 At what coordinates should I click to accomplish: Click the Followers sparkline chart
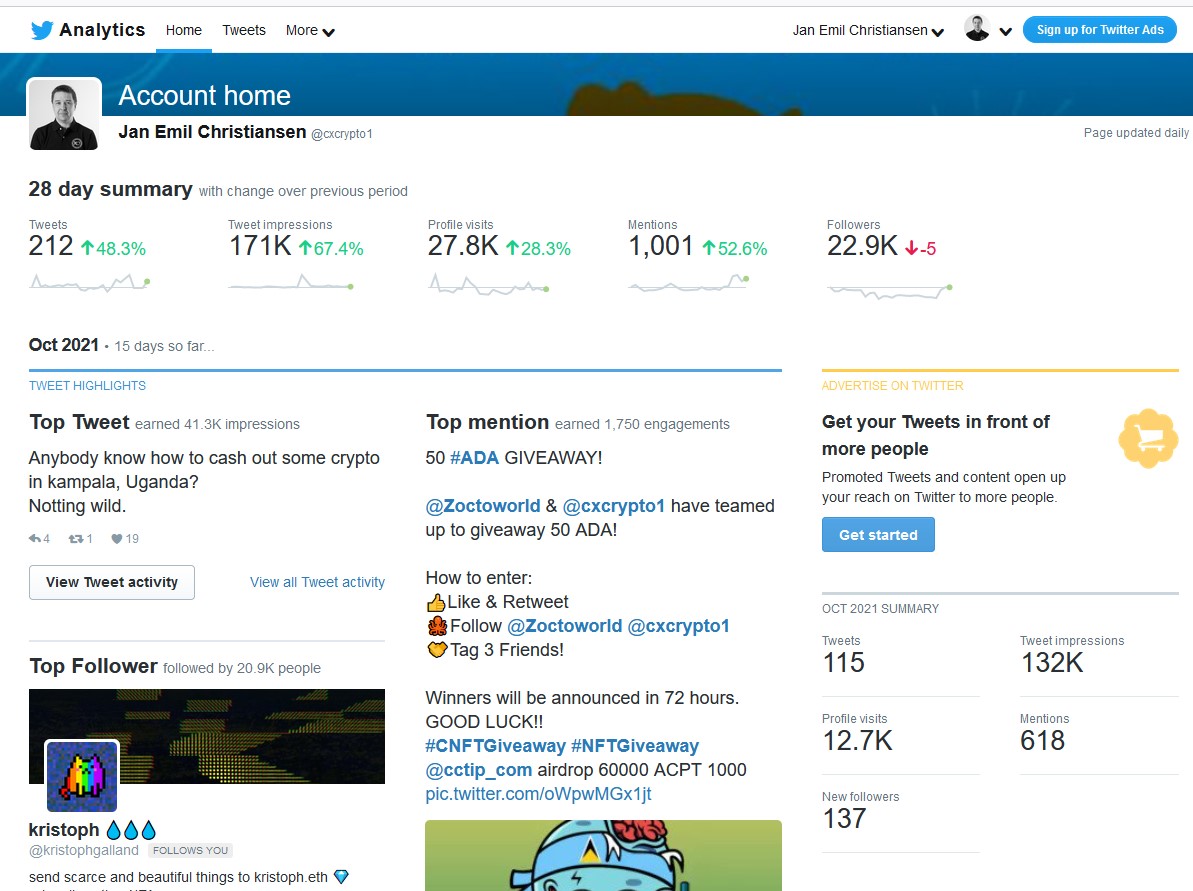coord(889,291)
